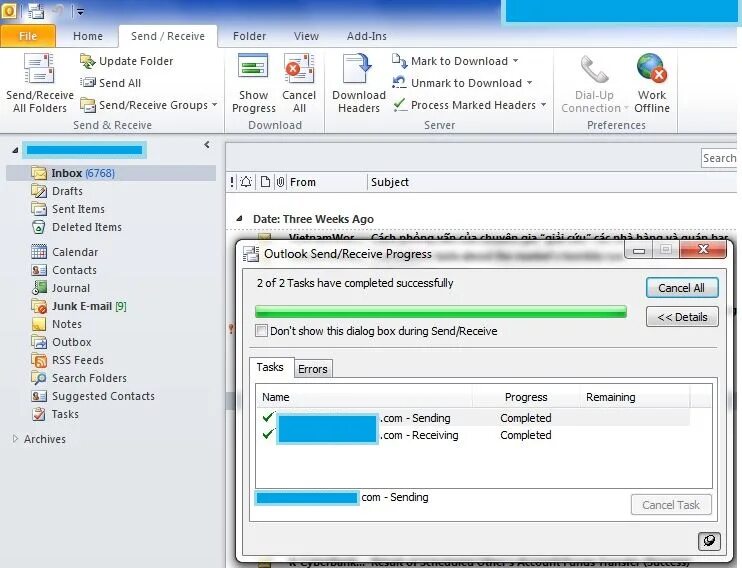
Task: Click Cancel All button in dialog
Action: coord(681,288)
